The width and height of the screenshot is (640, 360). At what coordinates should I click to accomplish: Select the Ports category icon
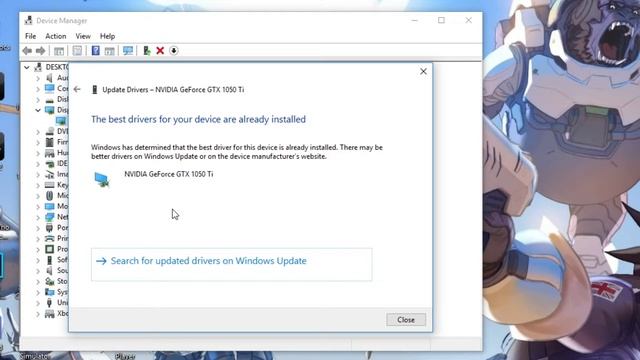(49, 228)
